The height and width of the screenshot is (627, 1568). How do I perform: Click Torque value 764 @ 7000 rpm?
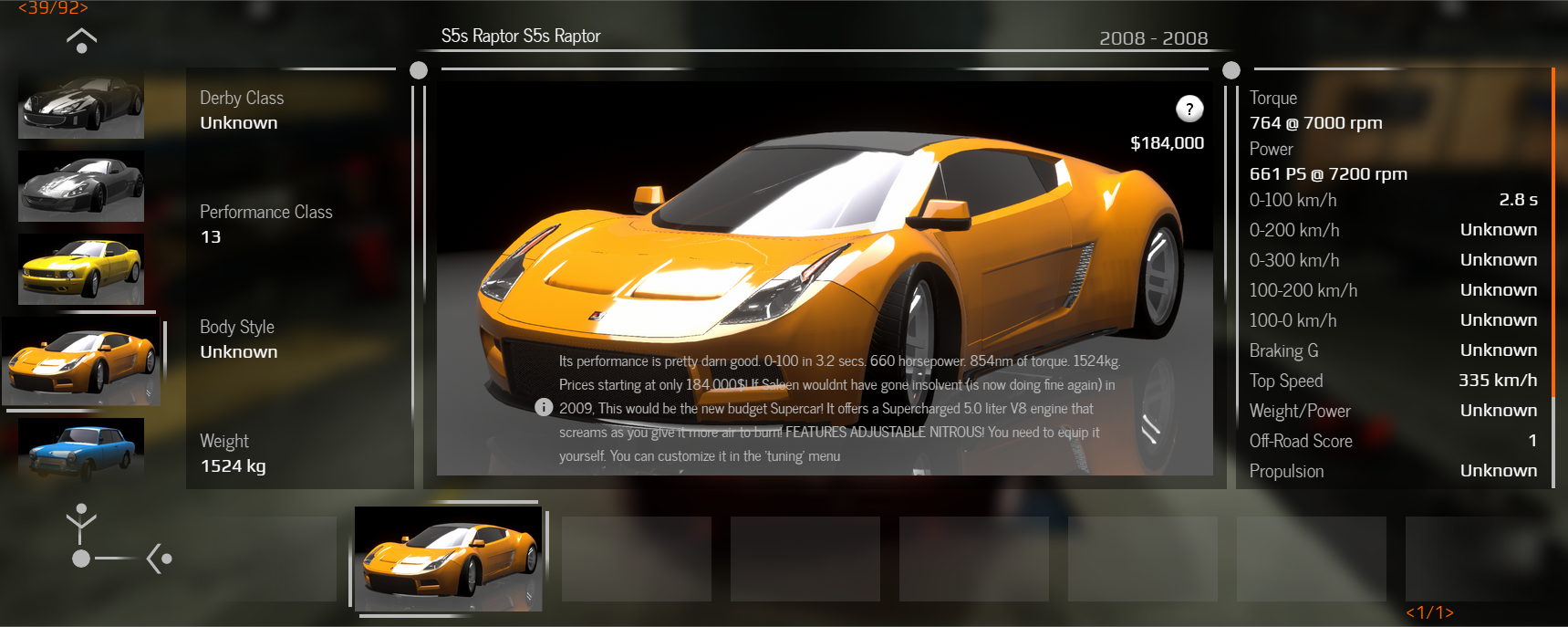(1315, 122)
